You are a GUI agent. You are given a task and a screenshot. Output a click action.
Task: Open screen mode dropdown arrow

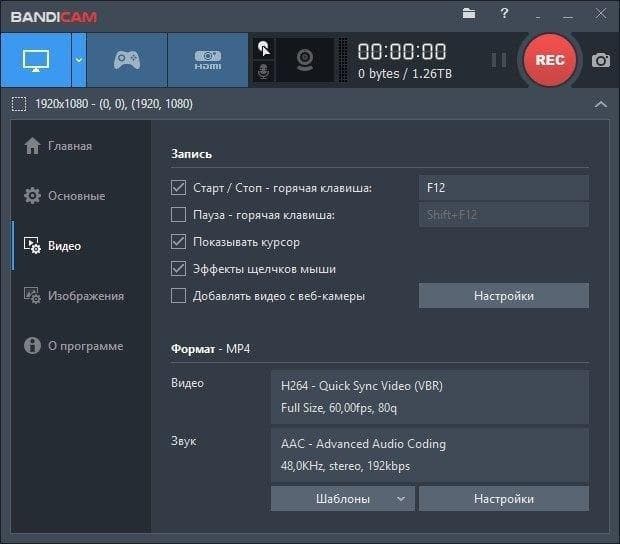[79, 60]
